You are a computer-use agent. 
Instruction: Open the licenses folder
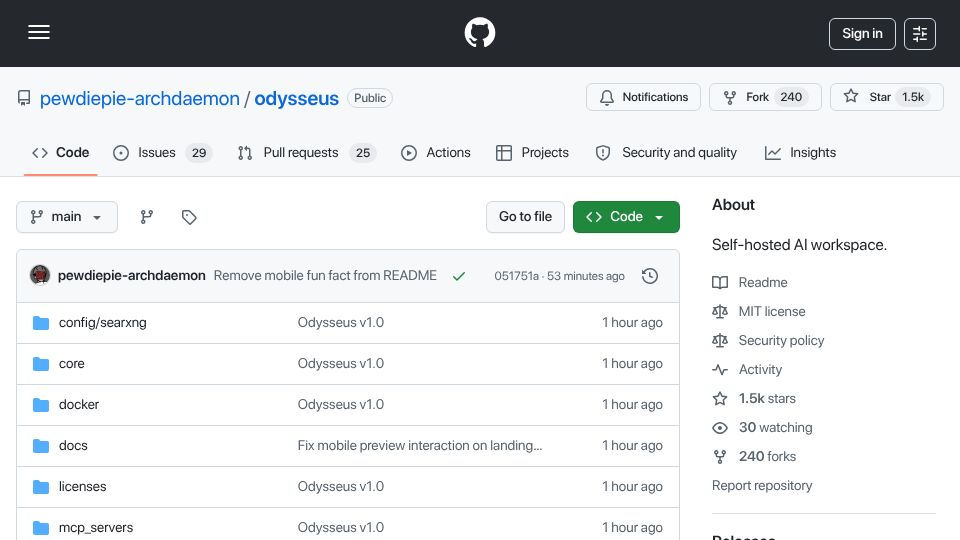click(82, 487)
